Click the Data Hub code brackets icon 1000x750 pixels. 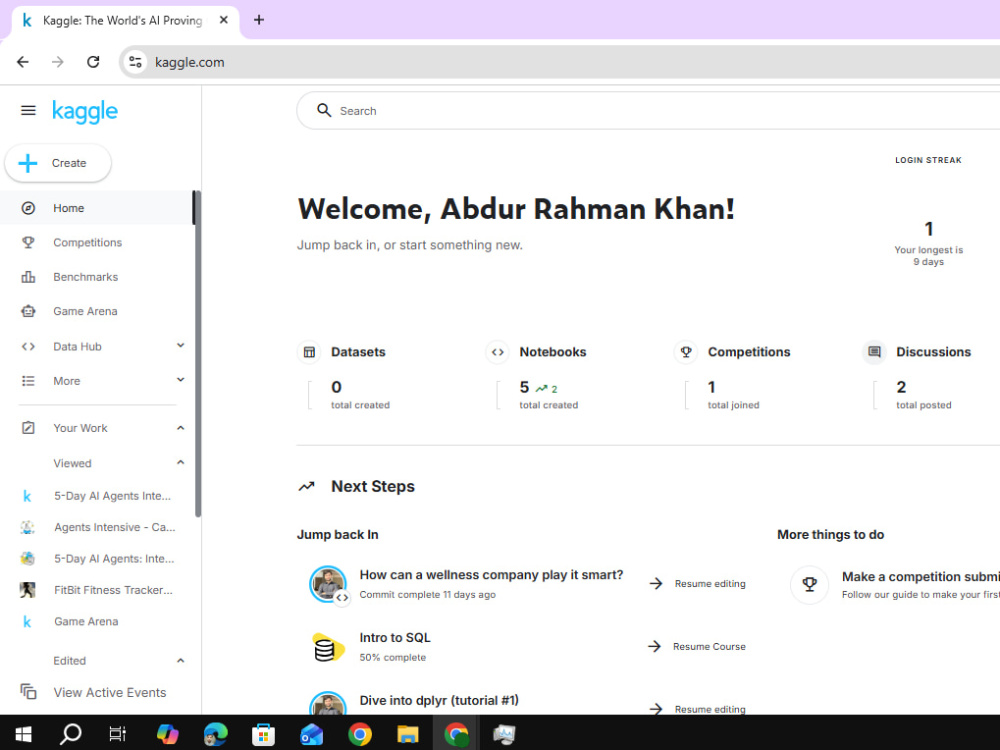[x=28, y=346]
